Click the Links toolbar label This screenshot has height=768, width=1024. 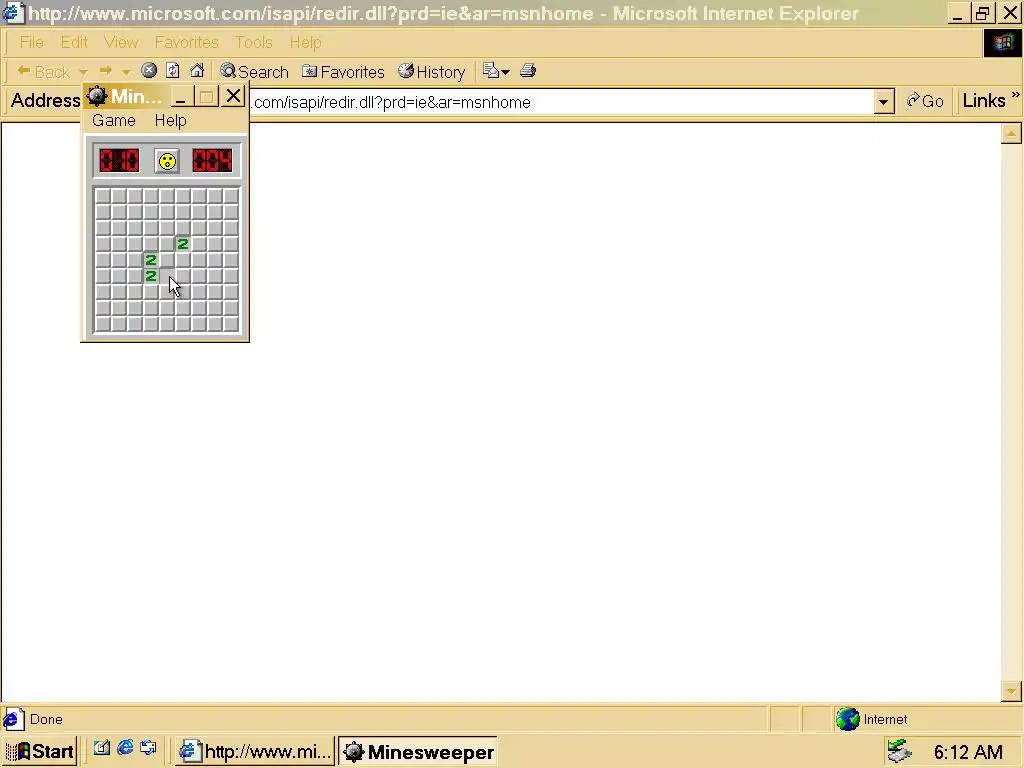[x=984, y=101]
